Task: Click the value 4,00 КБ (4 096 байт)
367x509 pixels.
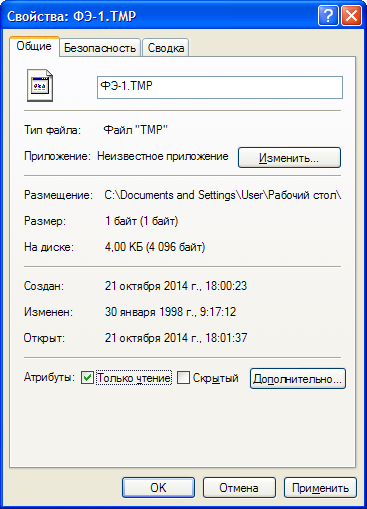Action: tap(155, 247)
